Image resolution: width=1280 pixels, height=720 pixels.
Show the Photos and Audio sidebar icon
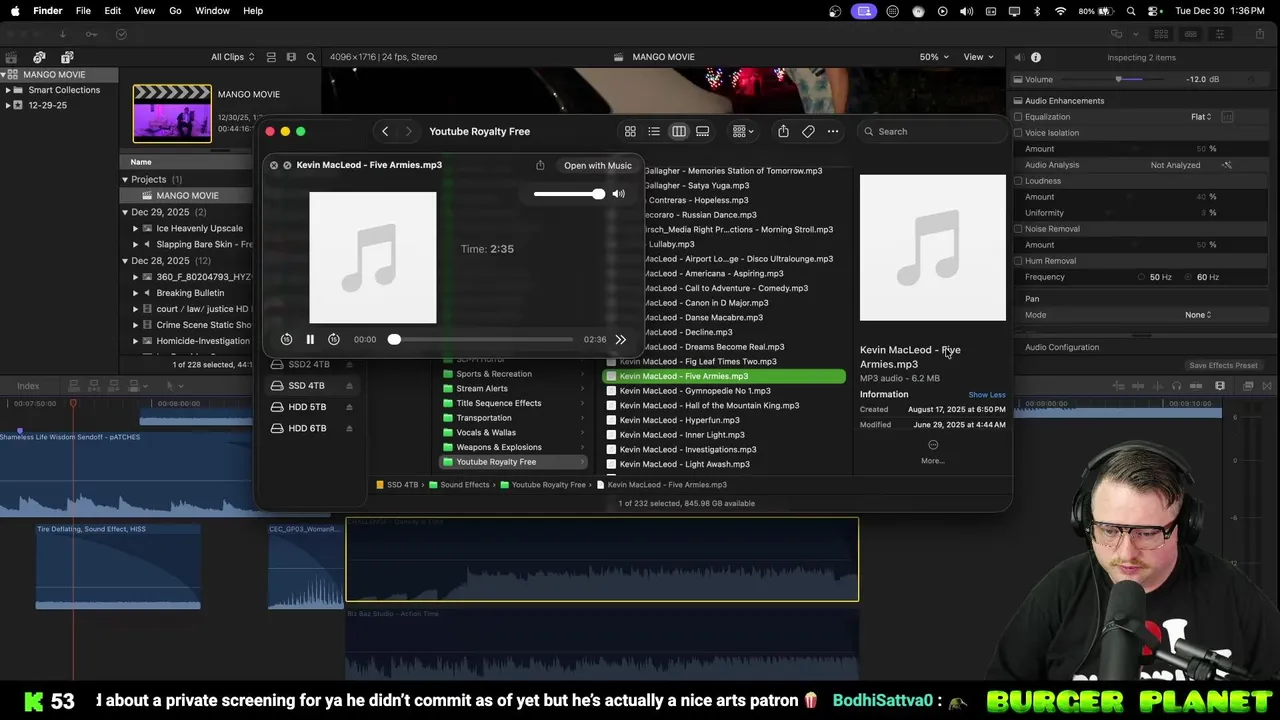pyautogui.click(x=39, y=57)
